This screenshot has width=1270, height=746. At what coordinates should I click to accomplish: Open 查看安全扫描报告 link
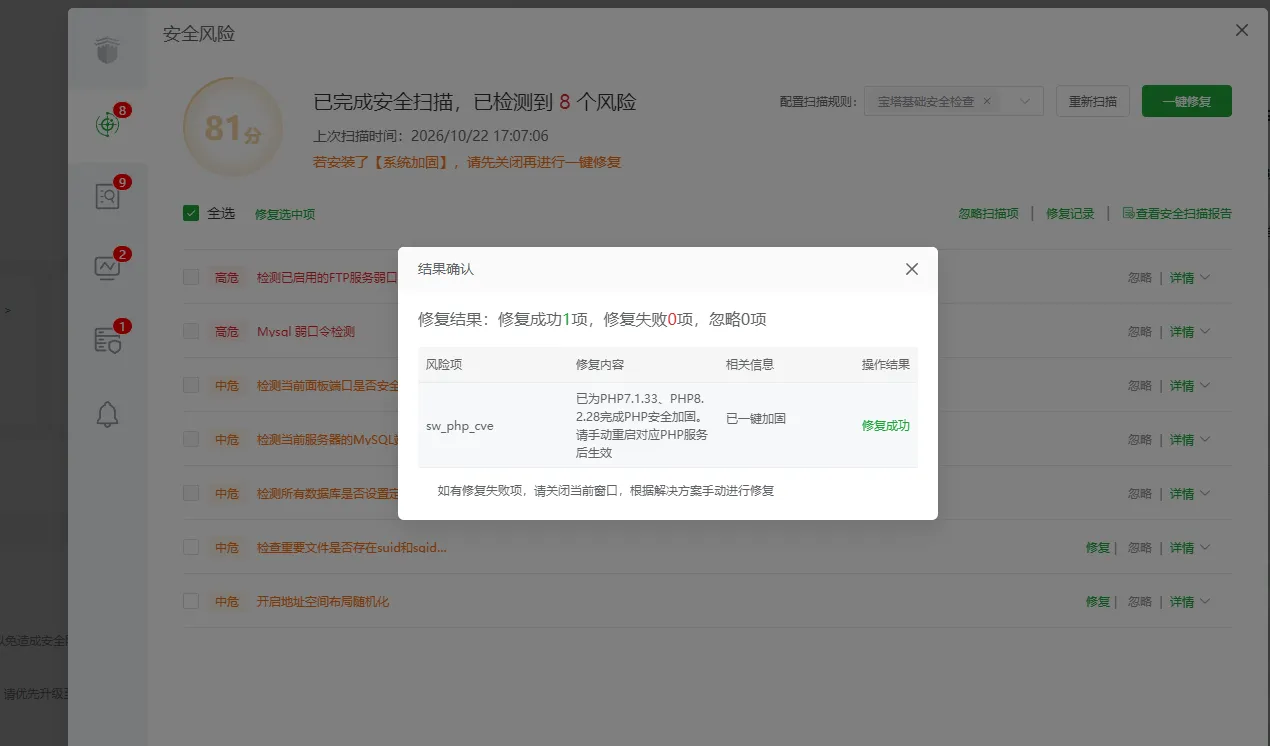tap(1184, 214)
